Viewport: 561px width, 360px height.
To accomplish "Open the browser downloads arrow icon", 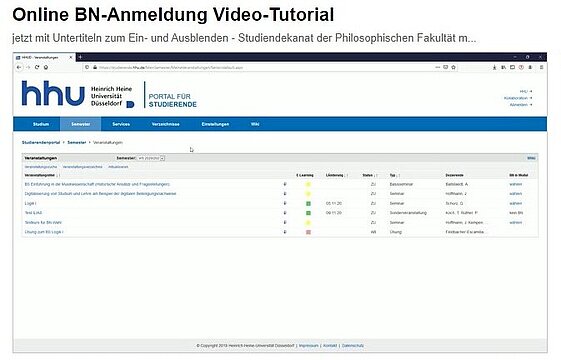I will 494,67.
